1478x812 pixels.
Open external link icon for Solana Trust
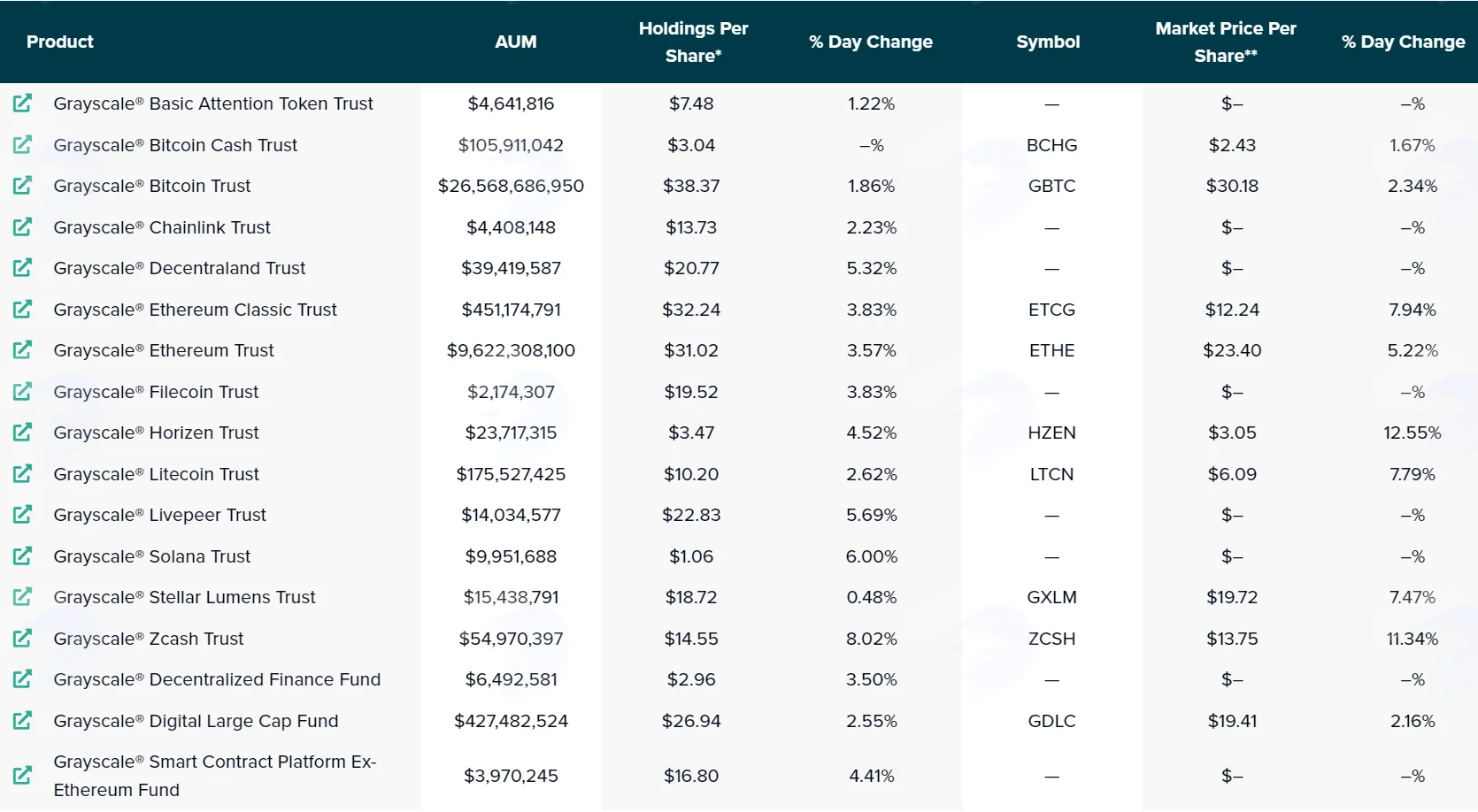pos(22,556)
